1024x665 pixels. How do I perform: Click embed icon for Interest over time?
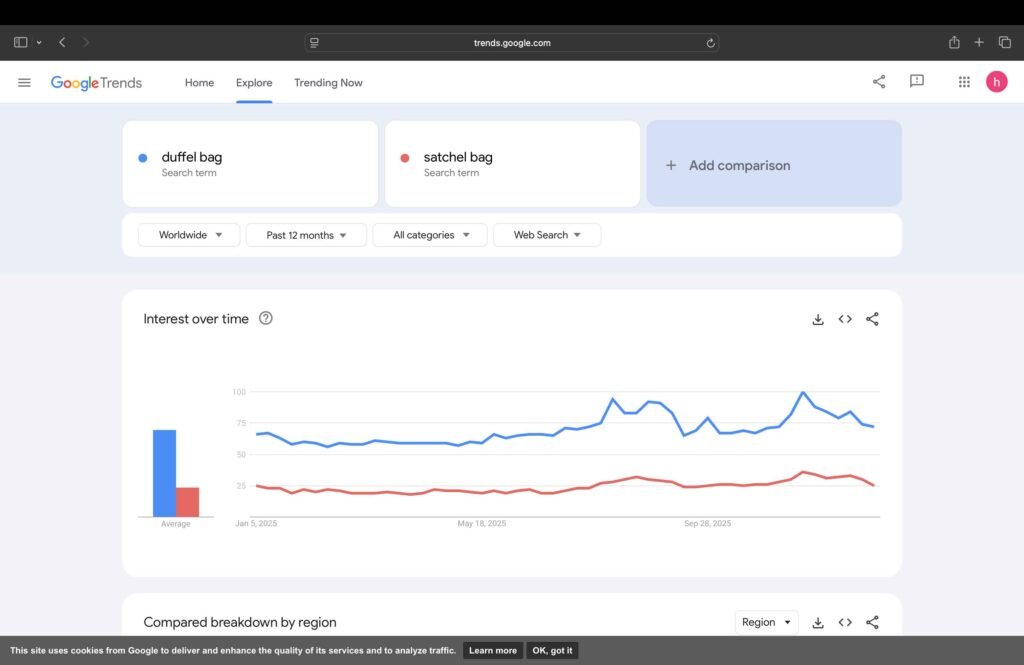[x=845, y=319]
